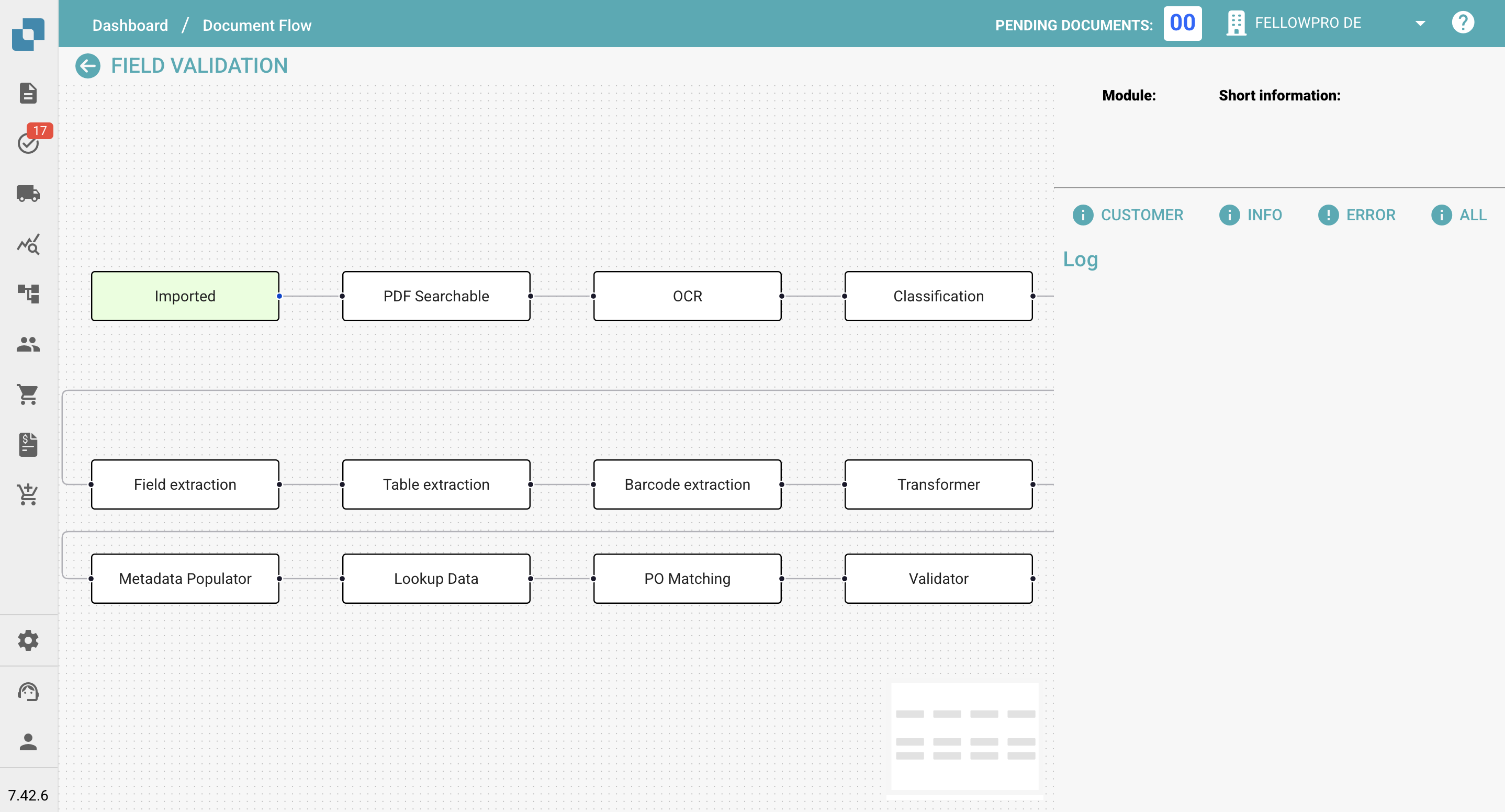
Task: Open the users group icon in sidebar
Action: 28,344
